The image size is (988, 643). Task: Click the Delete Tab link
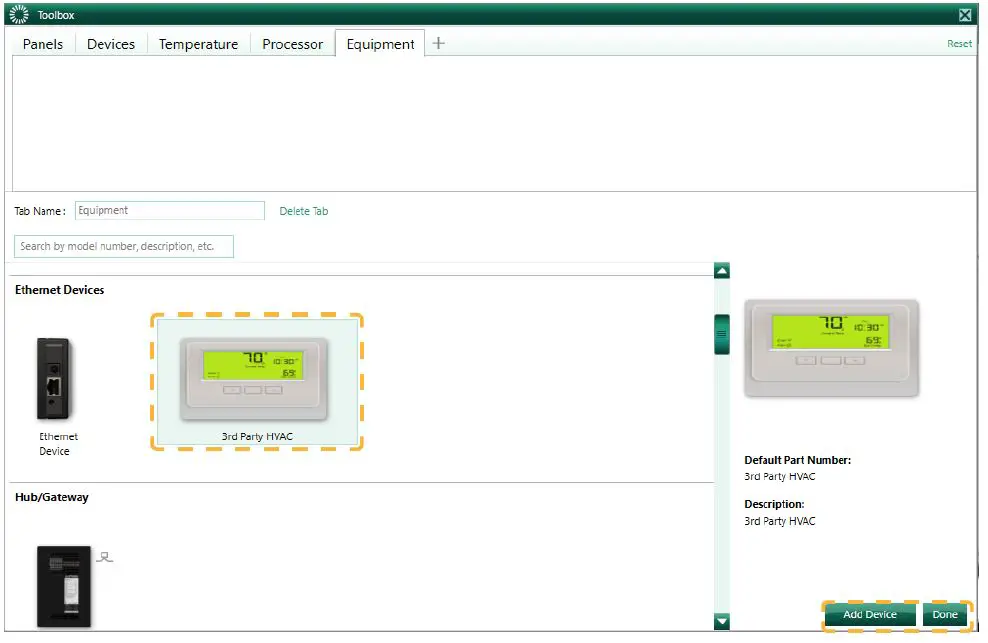pyautogui.click(x=303, y=210)
